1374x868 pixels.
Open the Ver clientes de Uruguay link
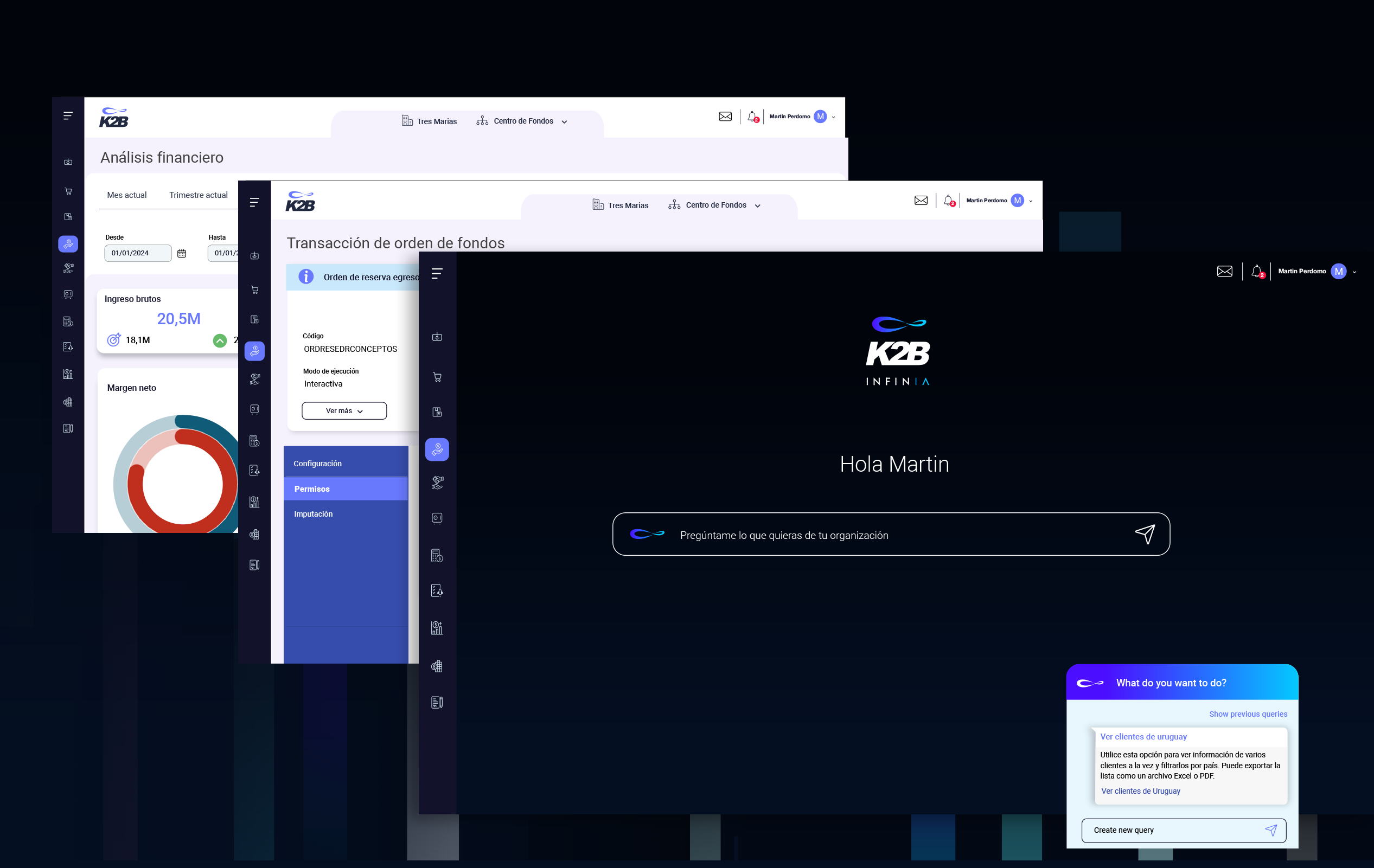point(1141,791)
